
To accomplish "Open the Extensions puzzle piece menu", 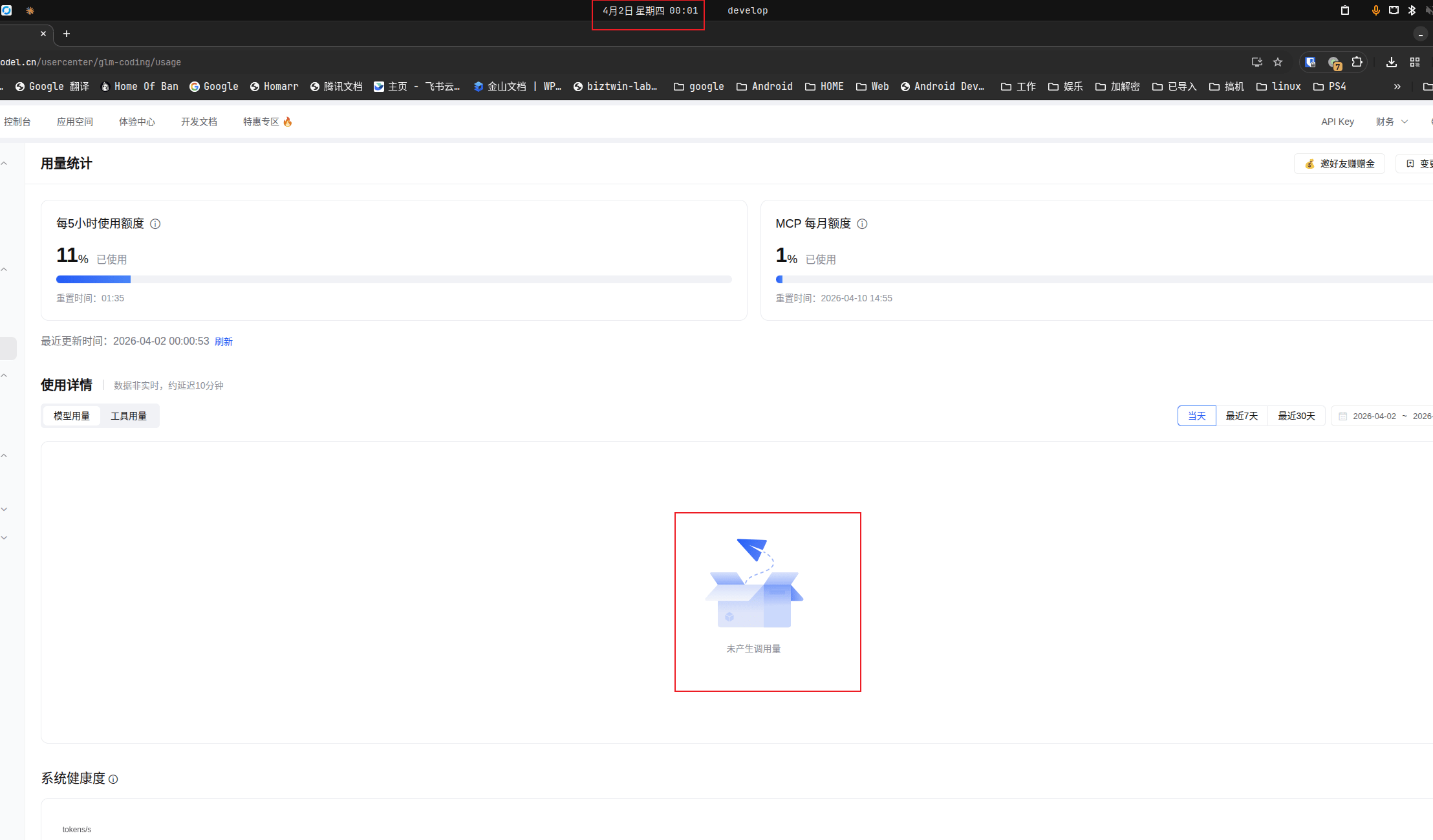I will coord(1357,62).
